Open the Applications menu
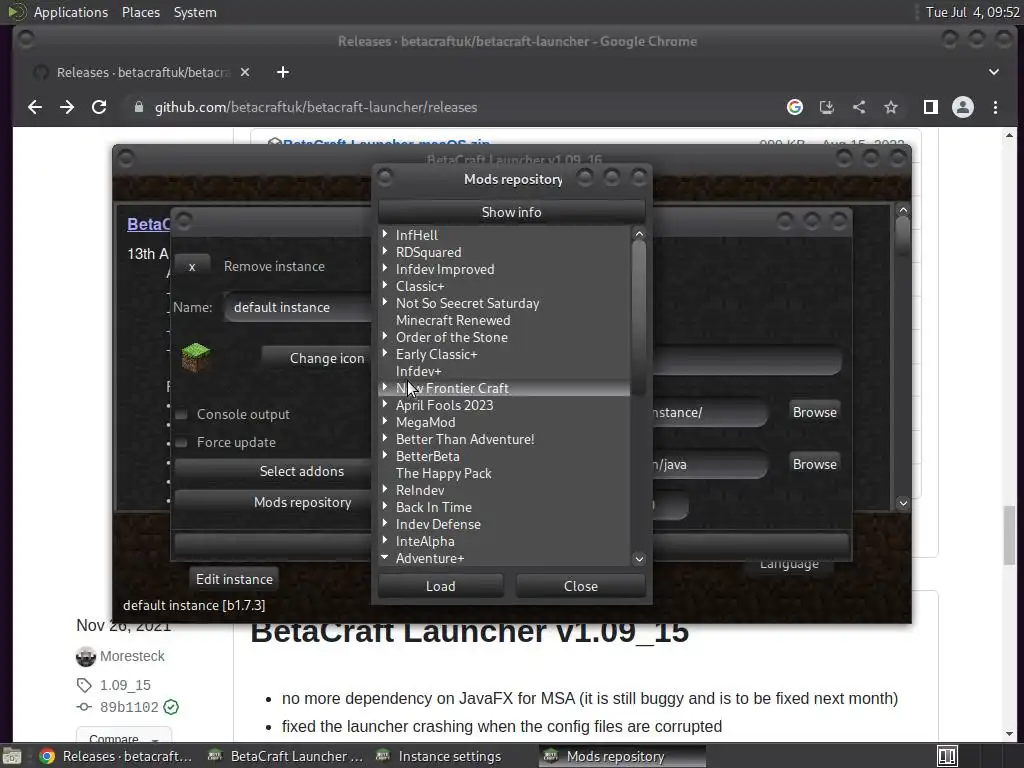This screenshot has width=1024, height=768. pos(71,12)
